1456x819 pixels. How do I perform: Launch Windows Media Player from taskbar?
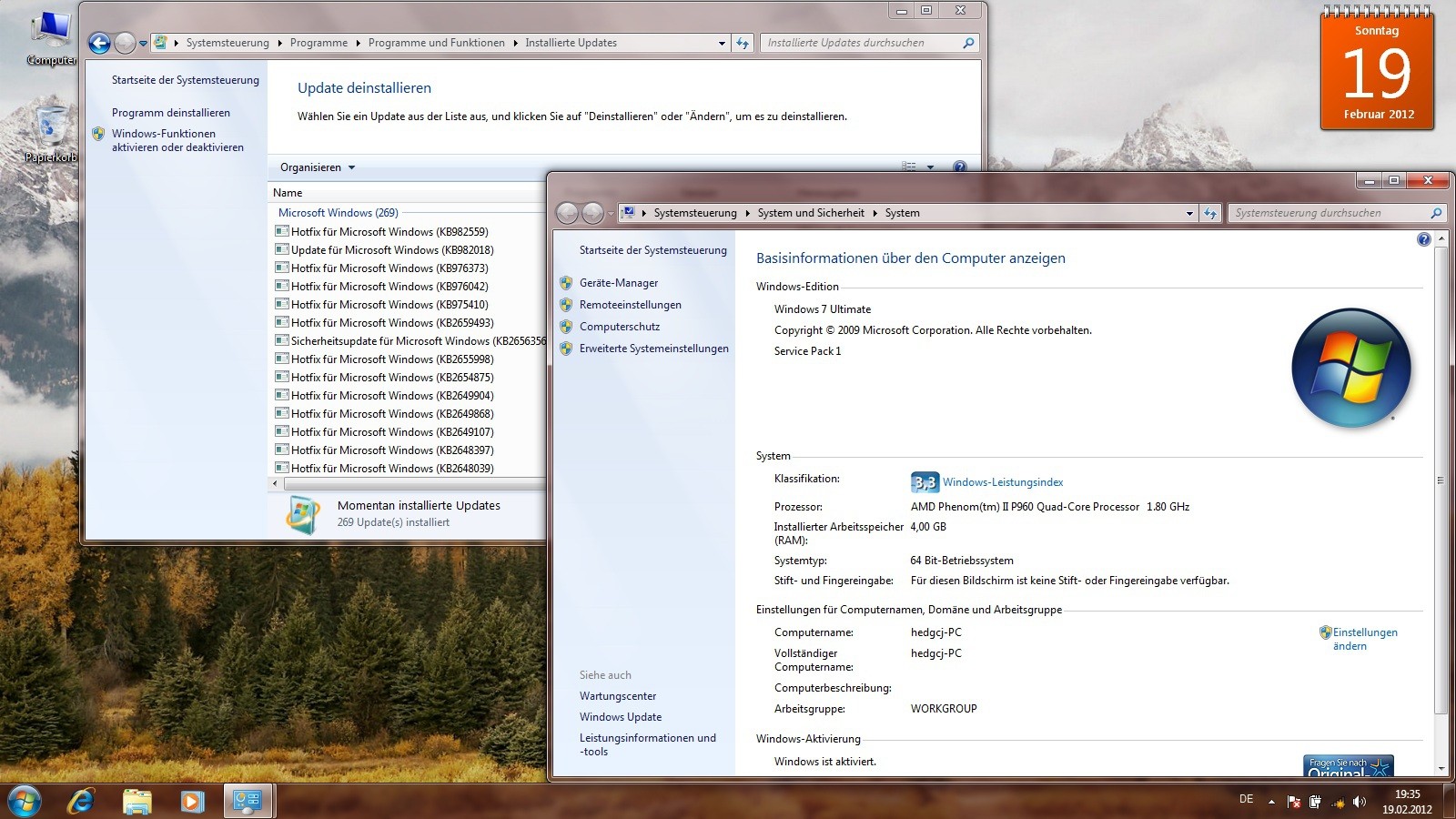pyautogui.click(x=192, y=801)
